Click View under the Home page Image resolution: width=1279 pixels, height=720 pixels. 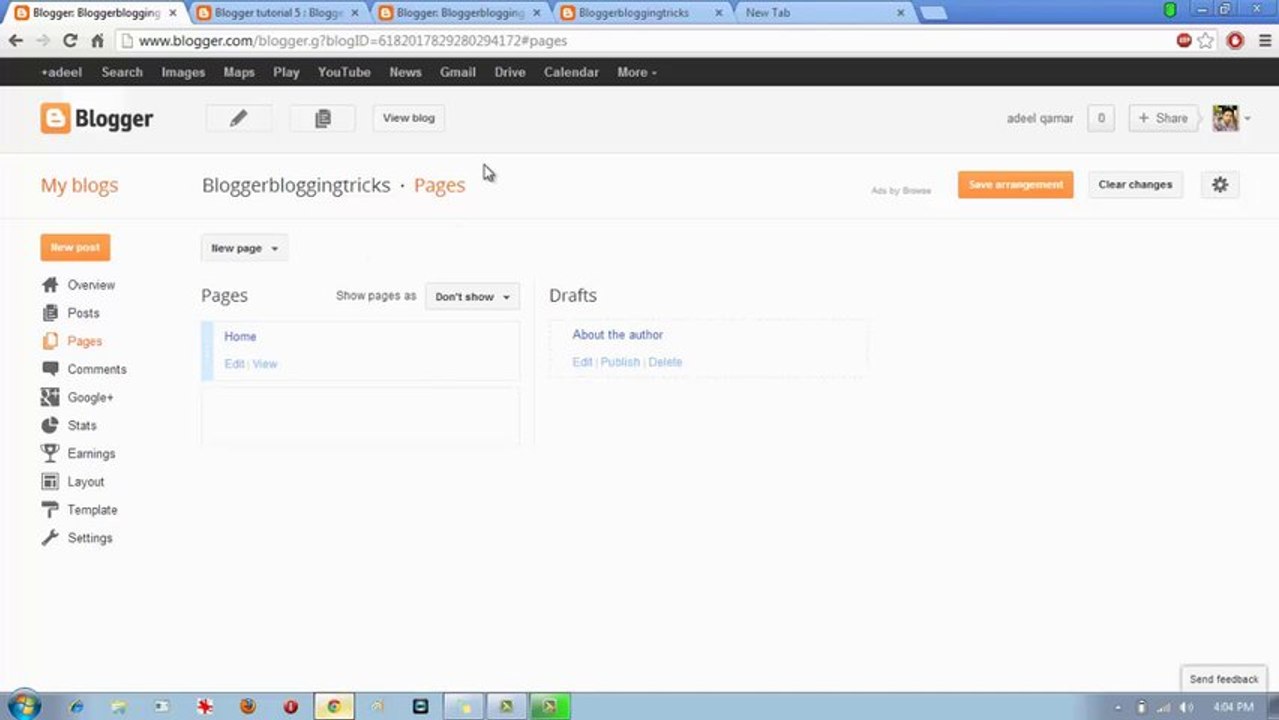point(265,364)
